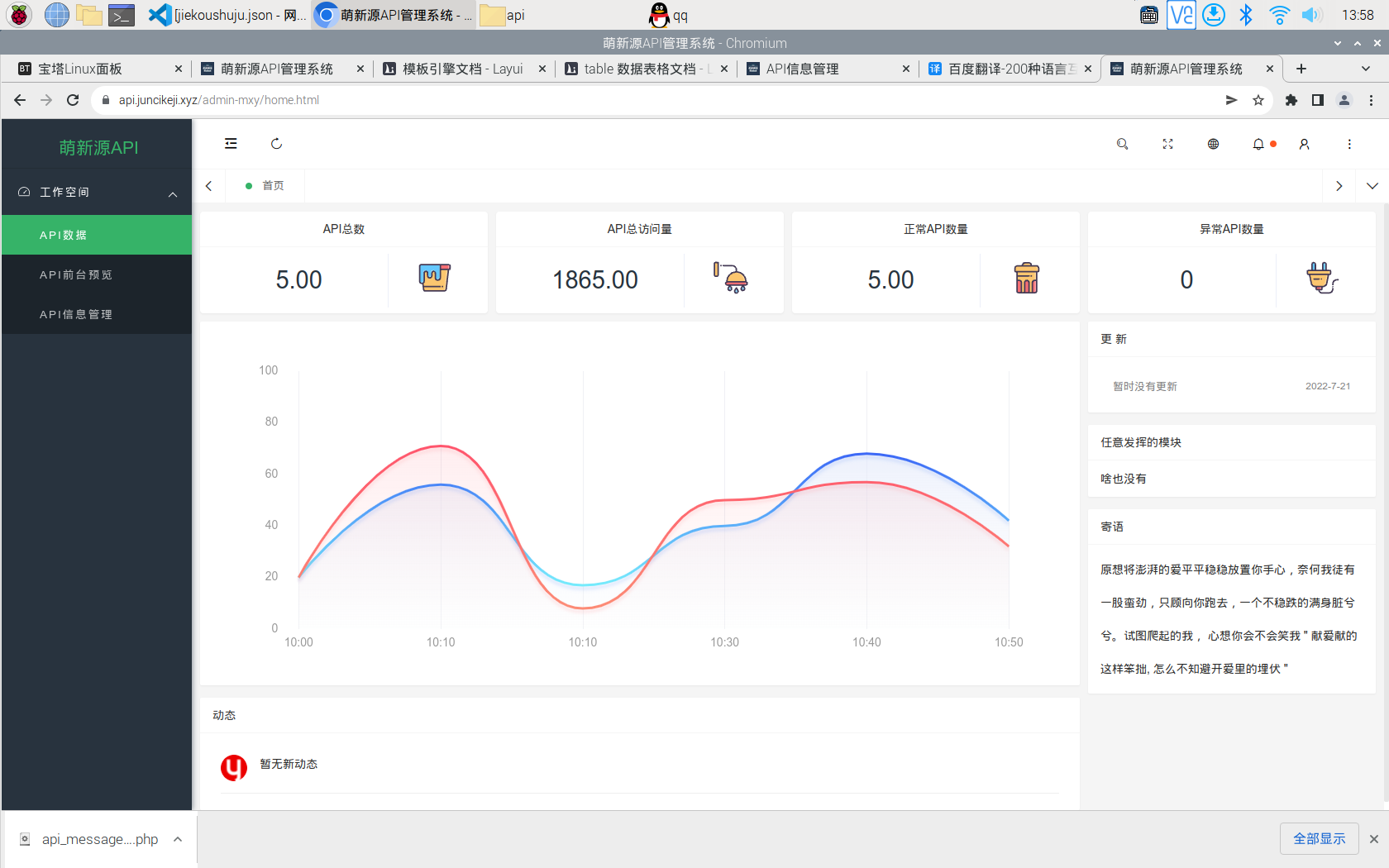This screenshot has height=868, width=1389.
Task: Open the tab overflow dropdown chevron
Action: (1372, 186)
